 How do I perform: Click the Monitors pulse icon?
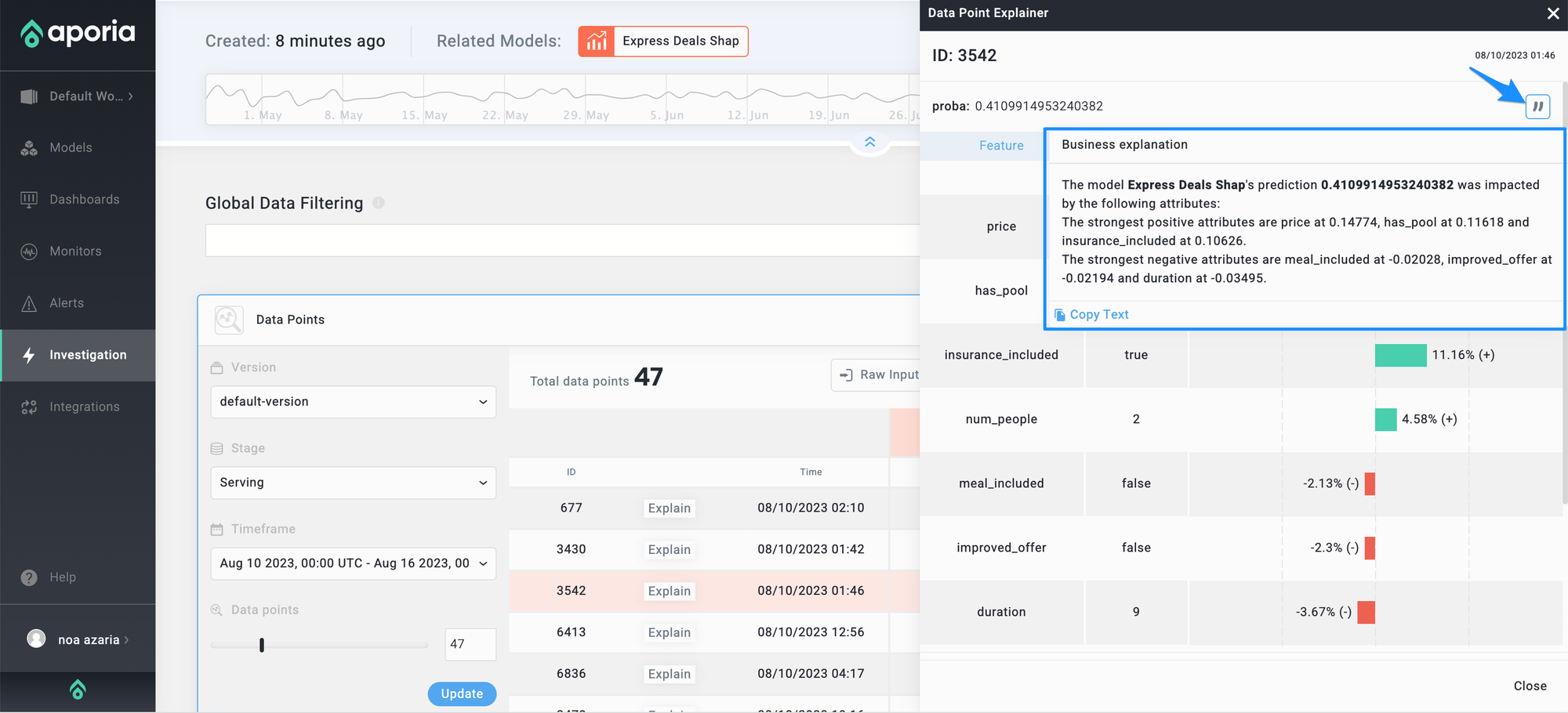pos(29,252)
